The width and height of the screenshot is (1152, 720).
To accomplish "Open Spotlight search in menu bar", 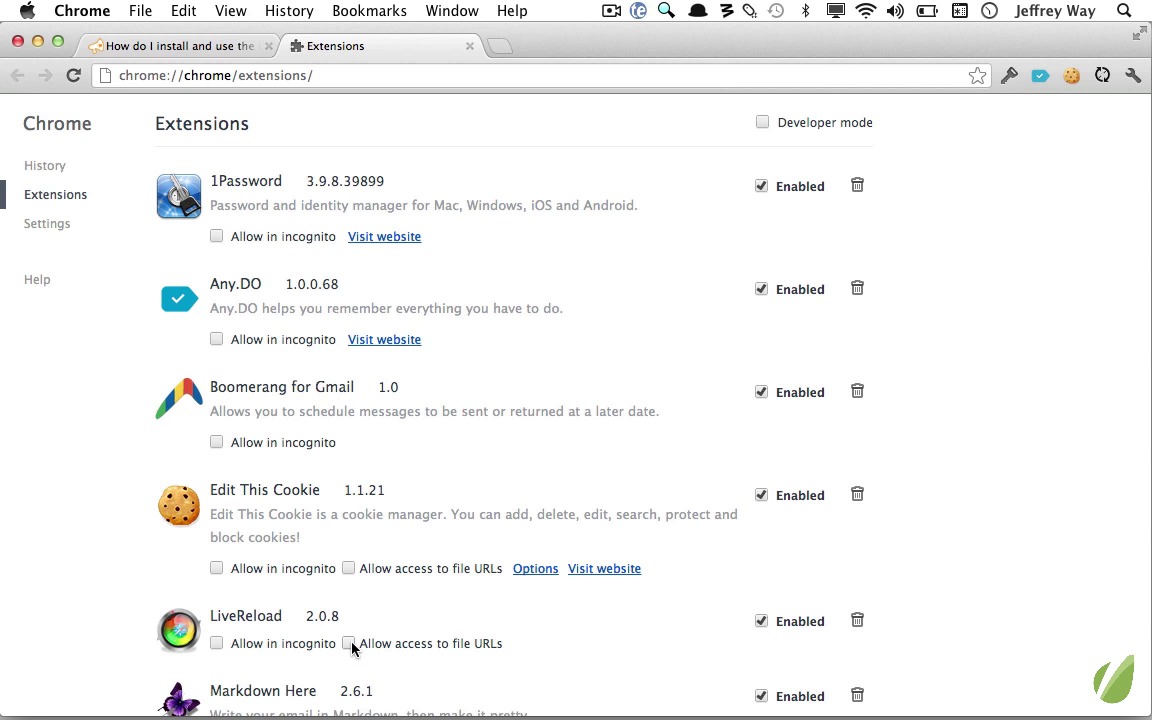I will (1123, 10).
